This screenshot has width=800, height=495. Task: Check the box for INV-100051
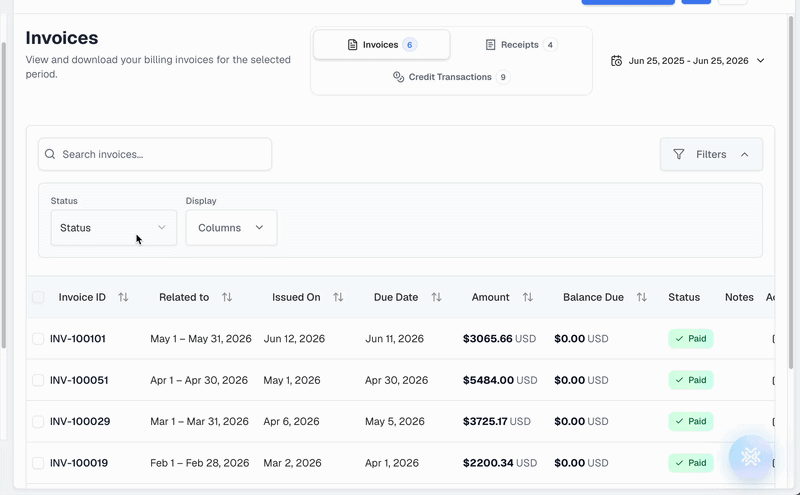coord(38,380)
